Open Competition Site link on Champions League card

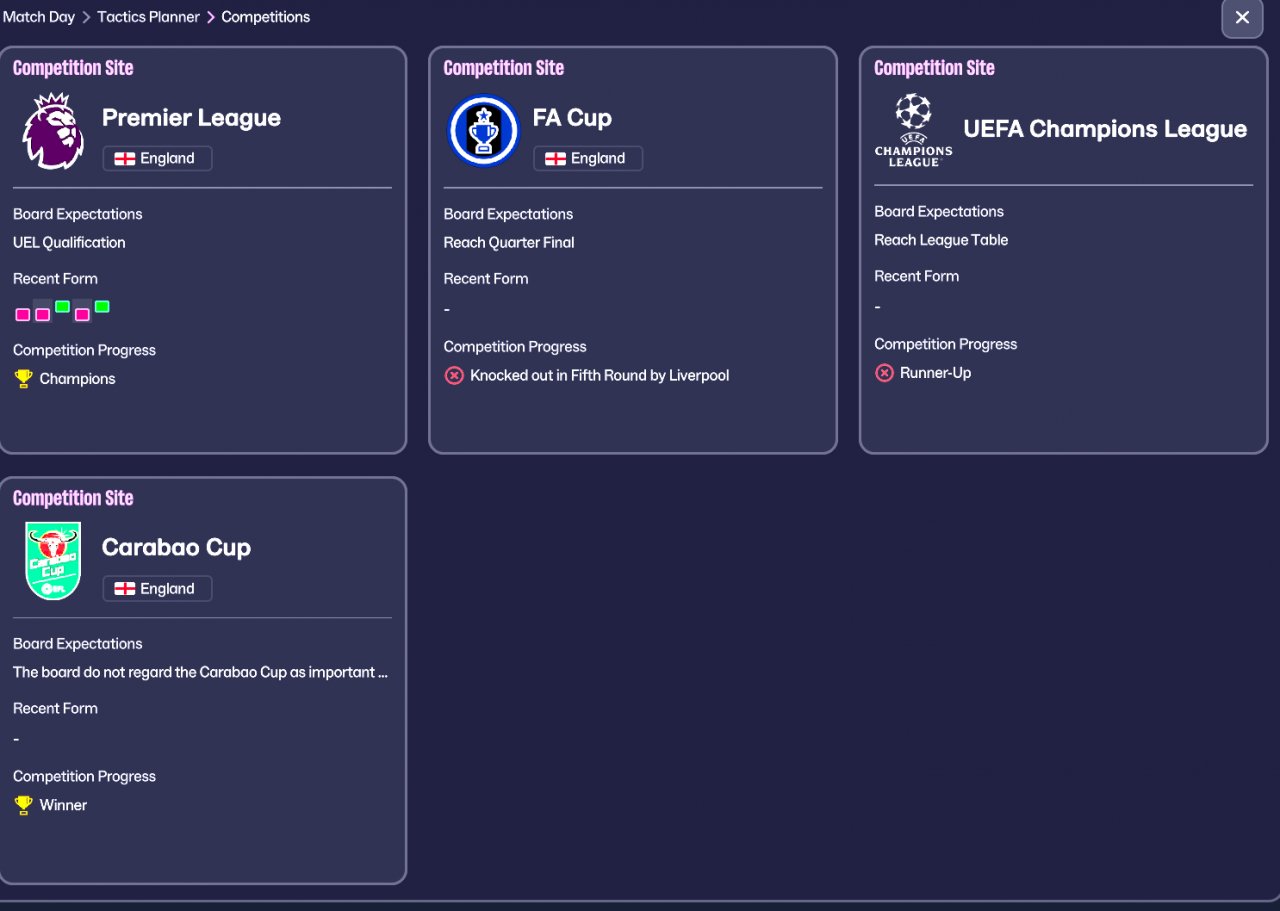click(x=934, y=68)
